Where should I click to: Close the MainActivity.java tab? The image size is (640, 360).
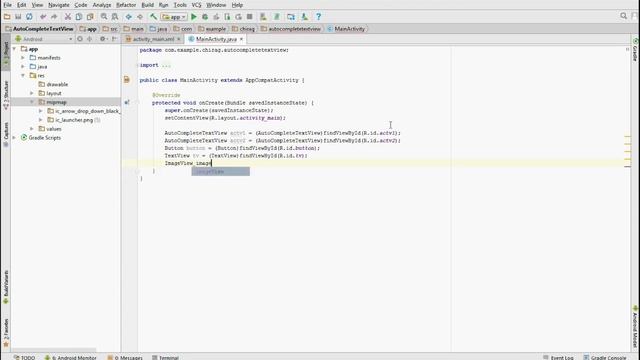[x=241, y=39]
